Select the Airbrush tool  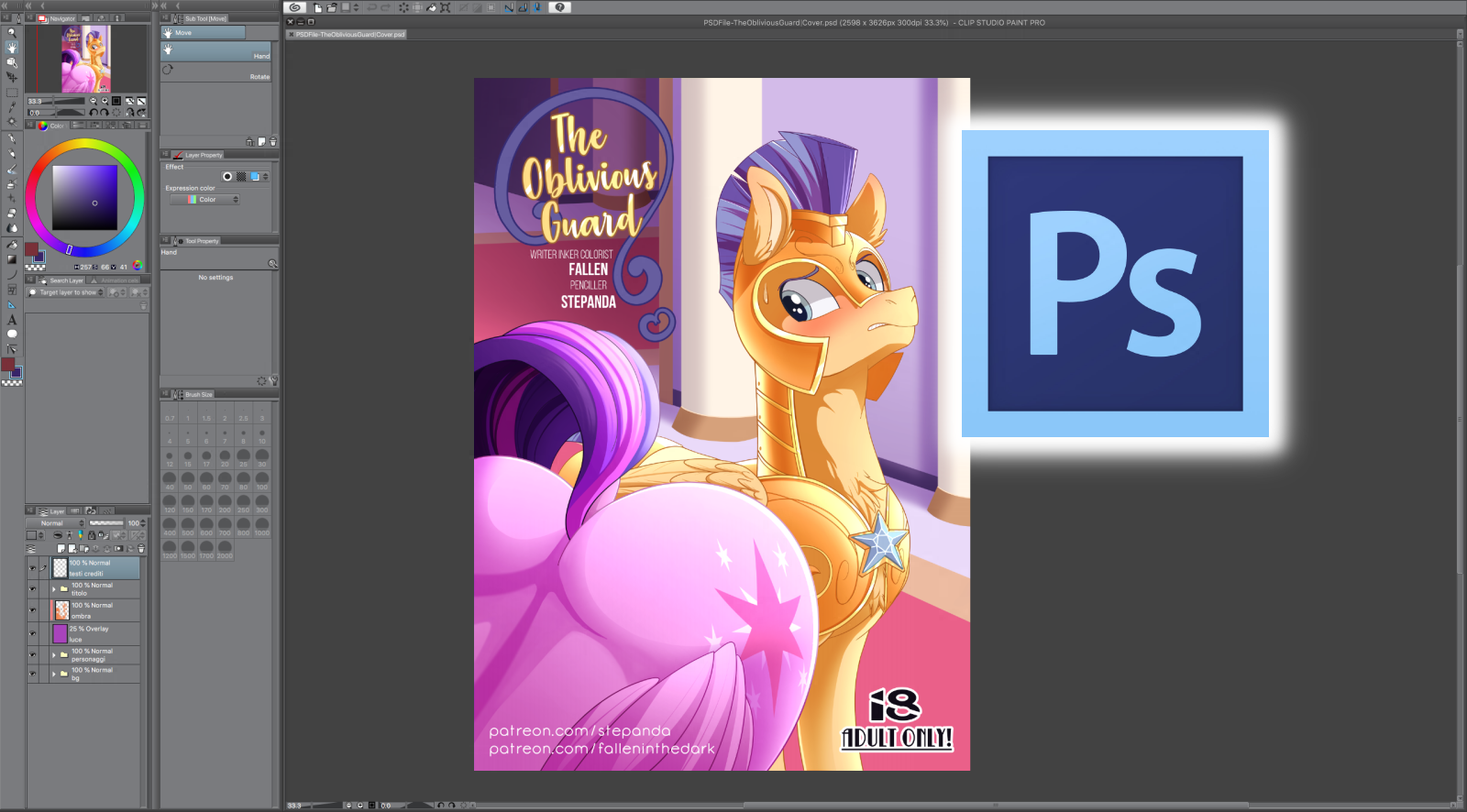click(x=12, y=184)
